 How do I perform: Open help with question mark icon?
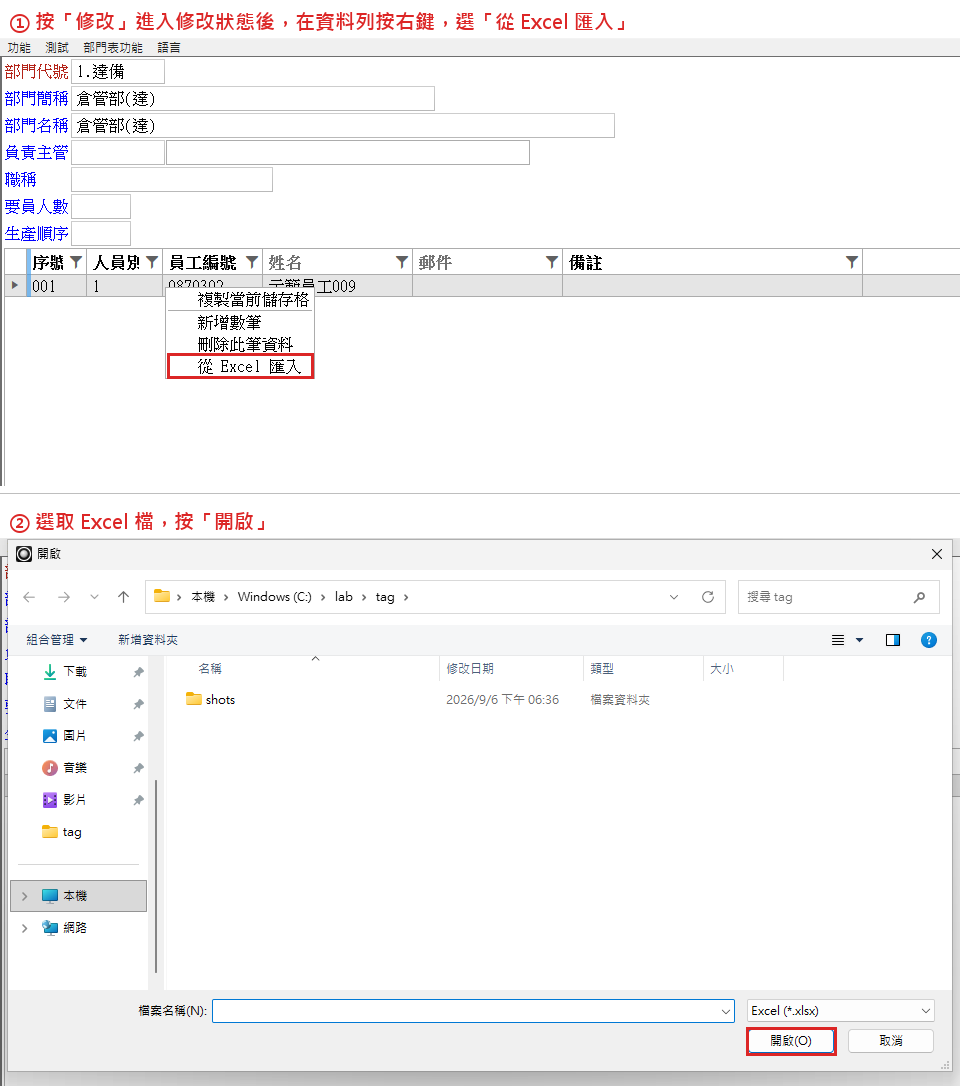click(929, 640)
